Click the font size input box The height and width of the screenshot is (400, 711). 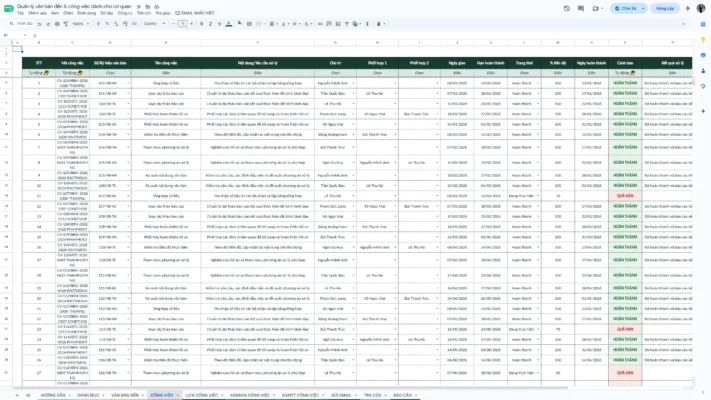click(x=183, y=24)
